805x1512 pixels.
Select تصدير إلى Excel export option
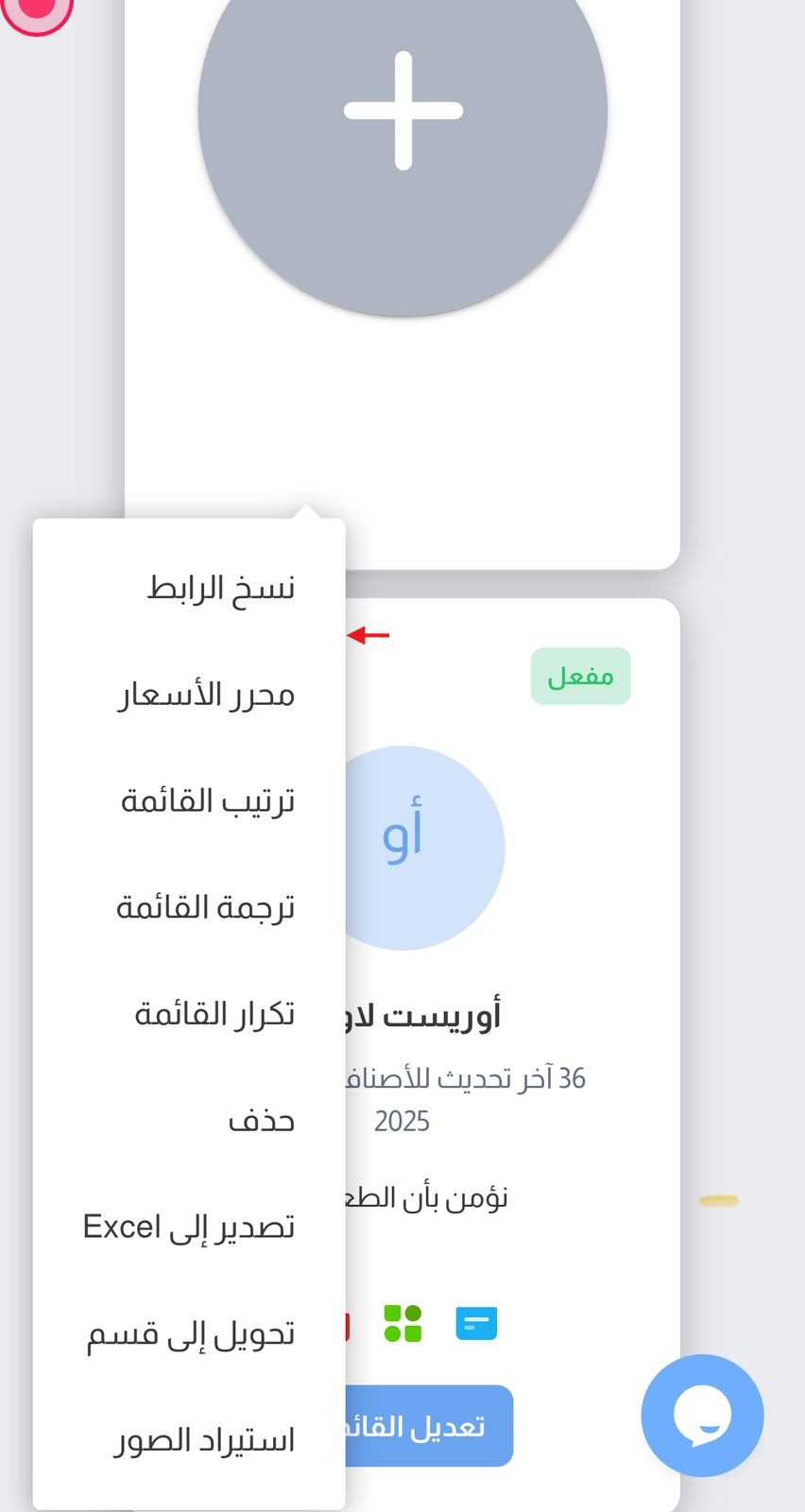pos(189,1228)
